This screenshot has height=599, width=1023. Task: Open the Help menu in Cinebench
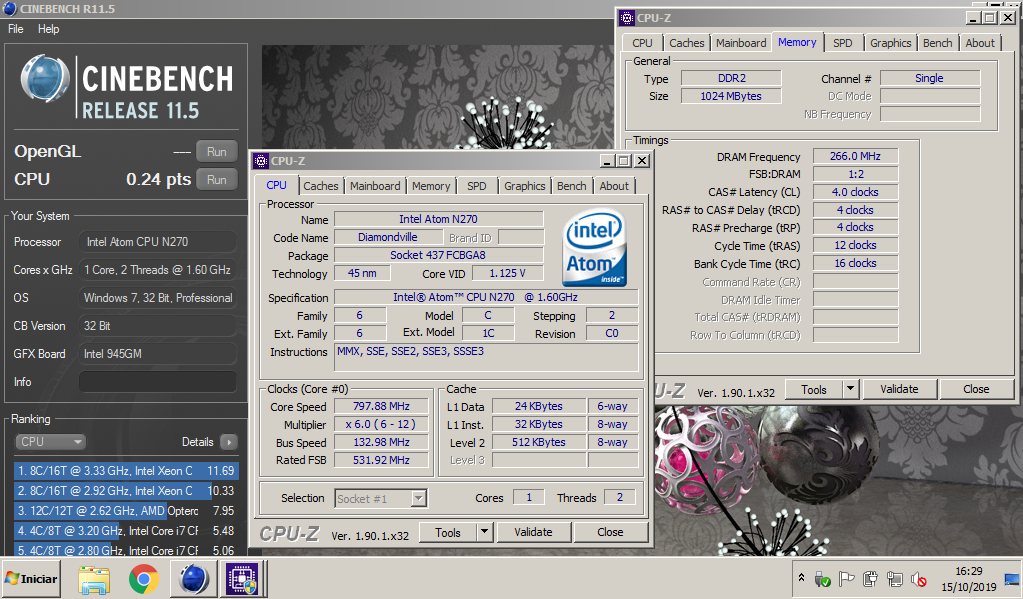tap(48, 29)
